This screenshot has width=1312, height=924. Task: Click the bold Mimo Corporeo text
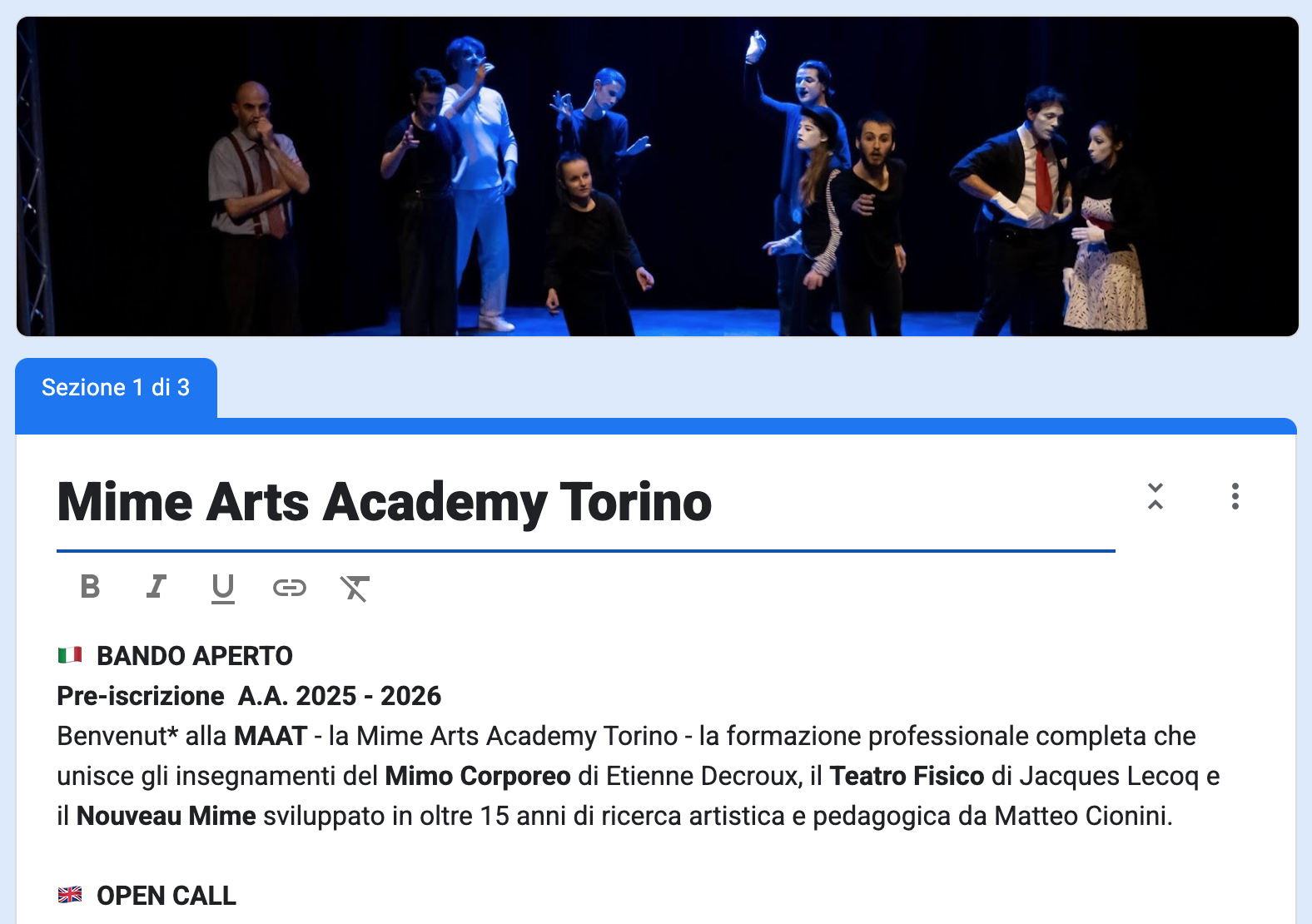[478, 776]
